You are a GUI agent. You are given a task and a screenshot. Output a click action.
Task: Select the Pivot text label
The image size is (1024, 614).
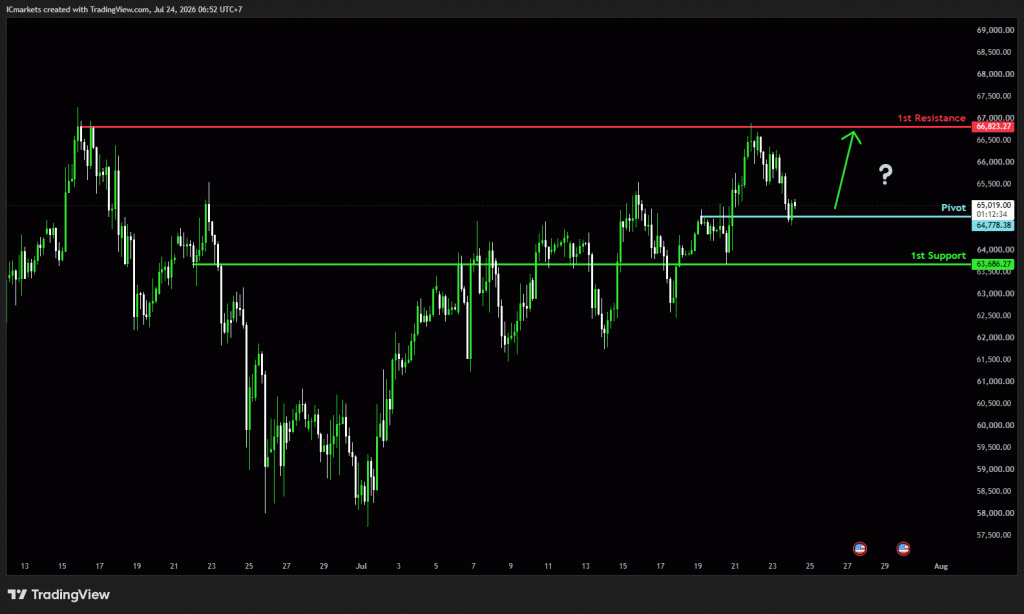[x=953, y=208]
